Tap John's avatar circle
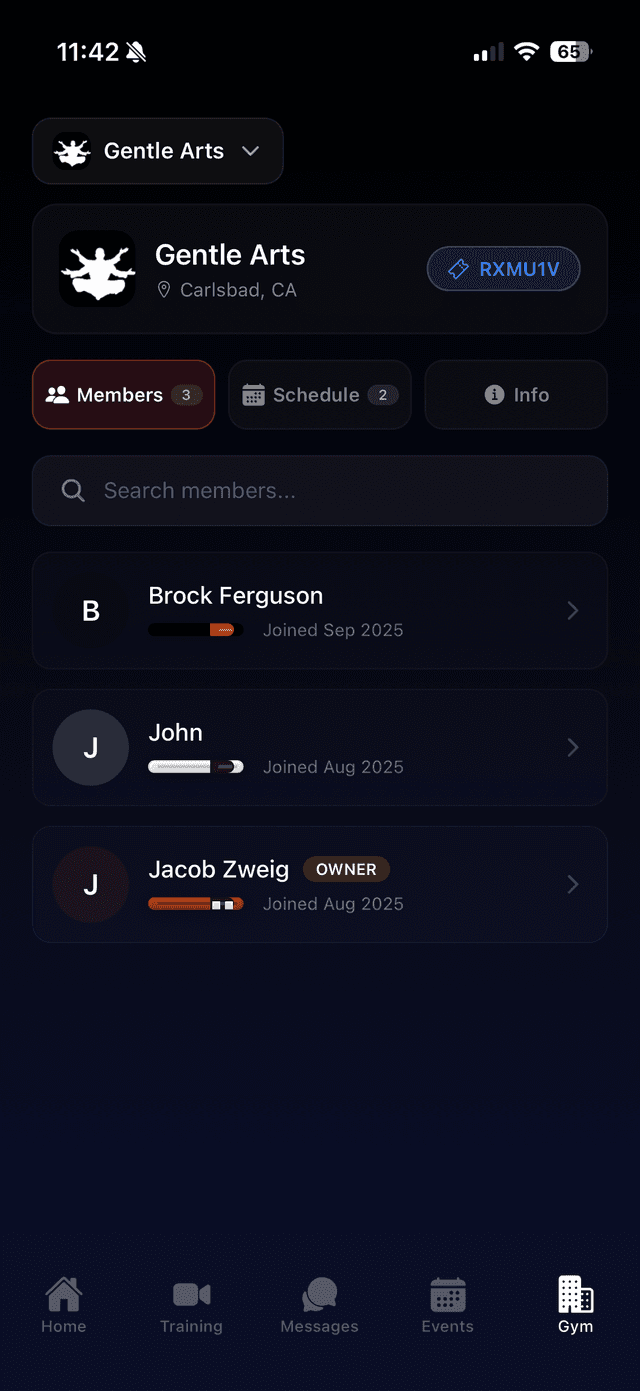This screenshot has width=640, height=1391. tap(91, 747)
